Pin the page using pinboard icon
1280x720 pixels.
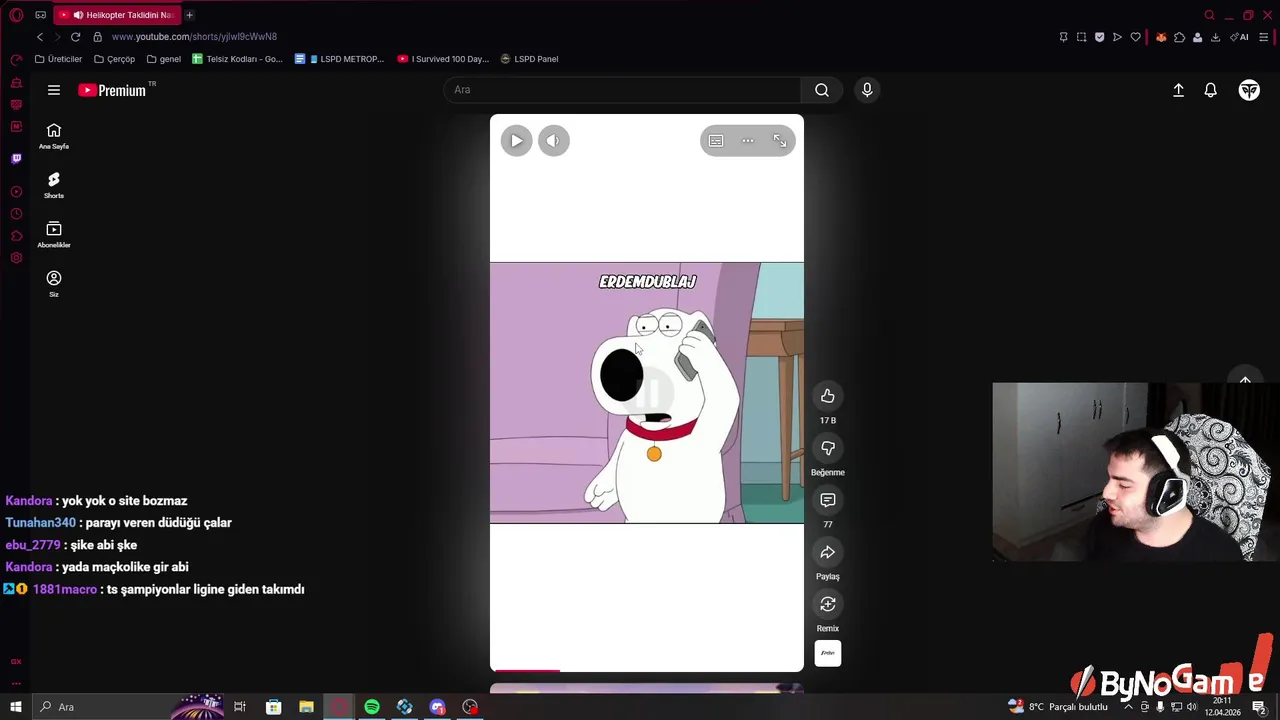[x=1063, y=37]
